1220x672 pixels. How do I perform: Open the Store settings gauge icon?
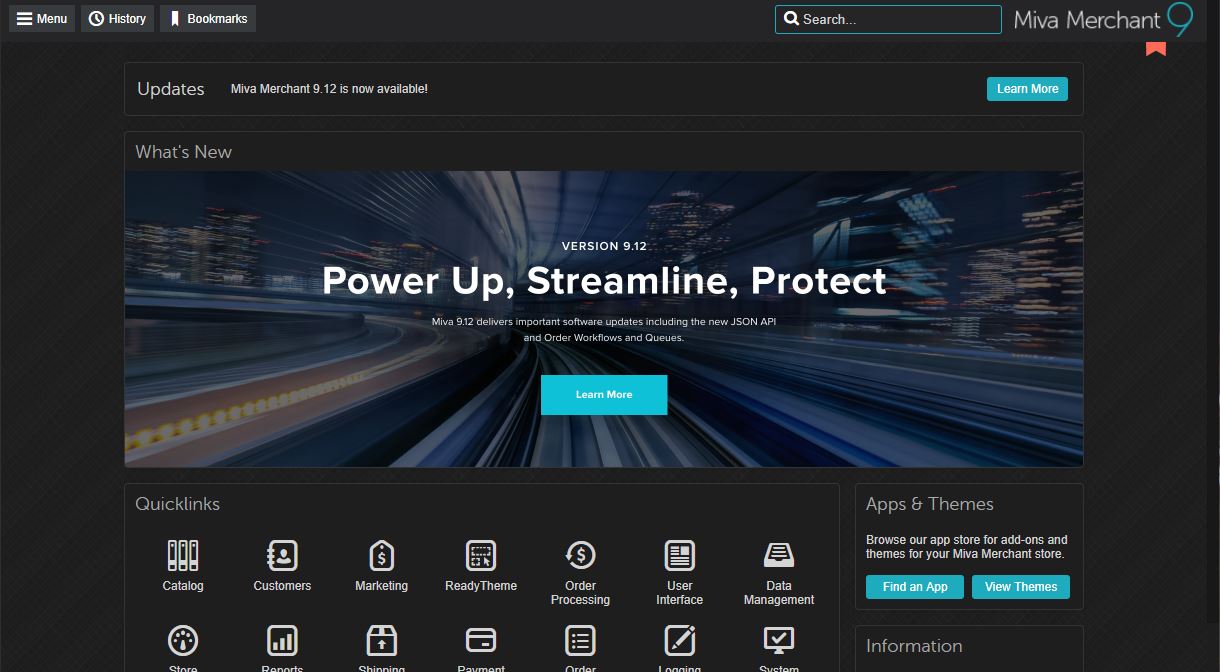click(x=183, y=641)
